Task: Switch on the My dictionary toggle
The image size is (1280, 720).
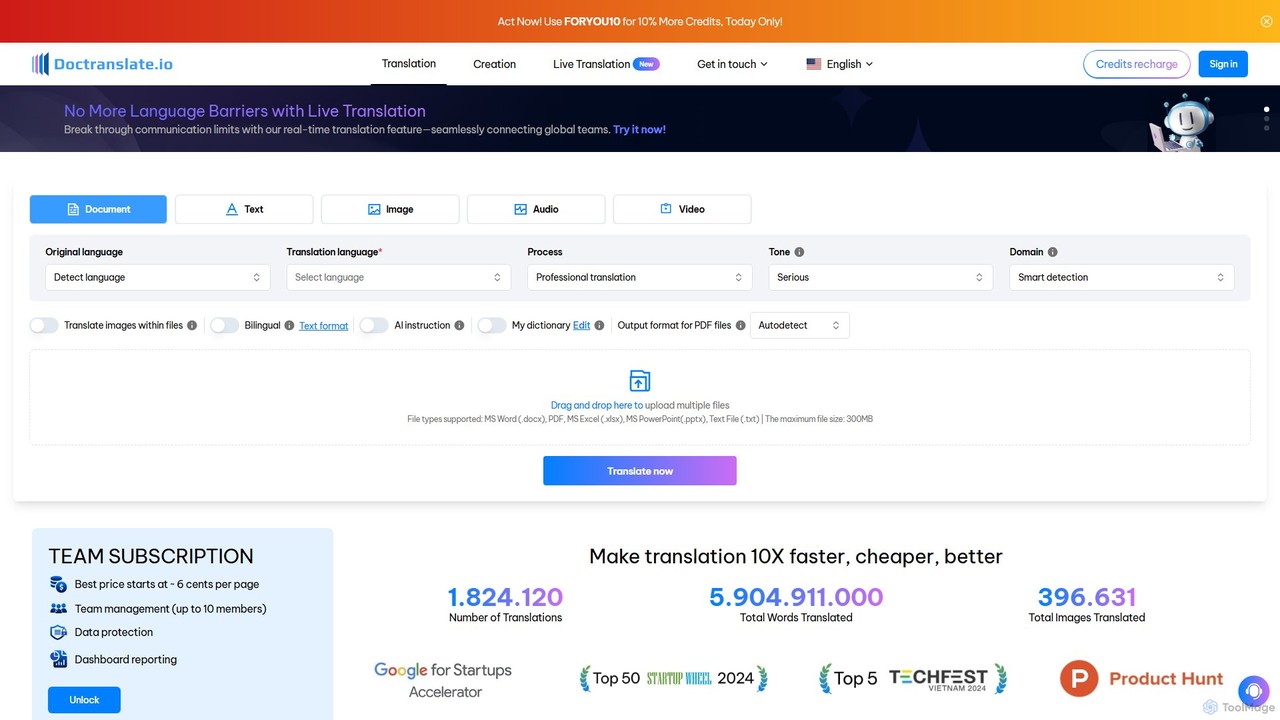Action: coord(491,325)
